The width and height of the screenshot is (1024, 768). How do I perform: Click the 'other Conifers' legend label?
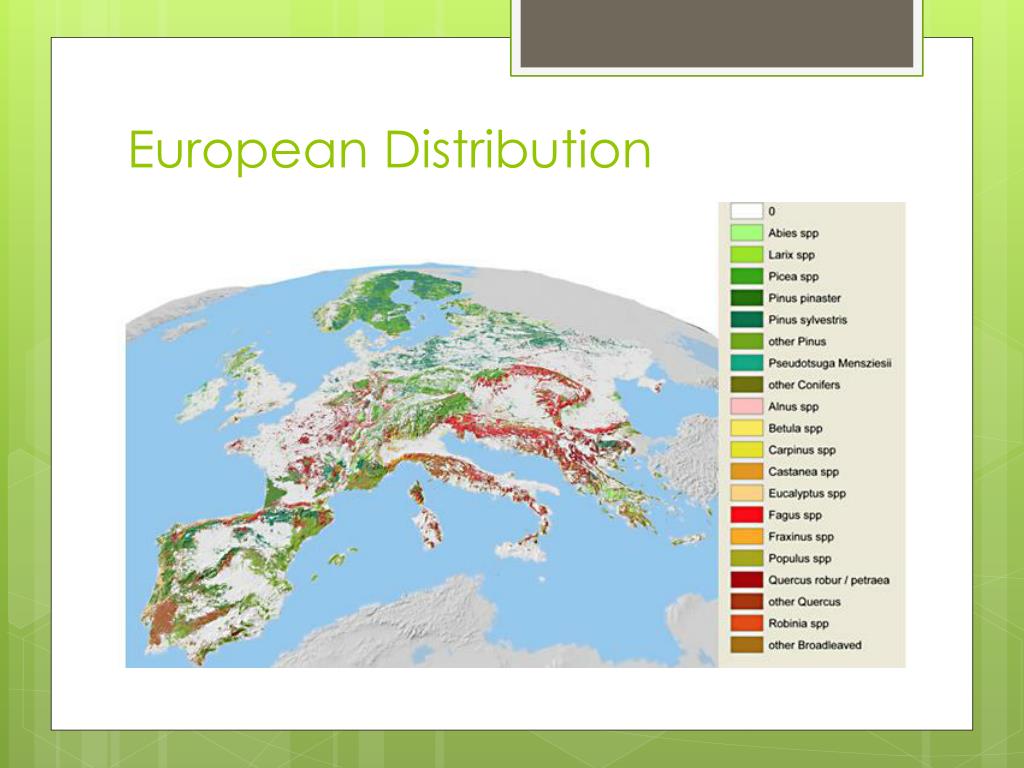804,385
